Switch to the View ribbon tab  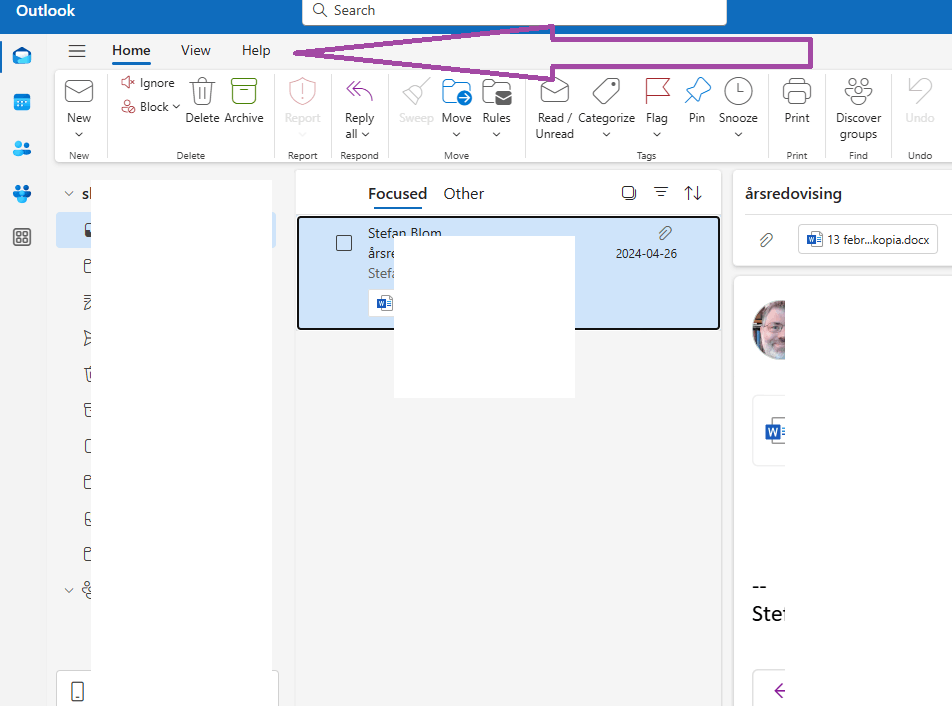click(196, 50)
